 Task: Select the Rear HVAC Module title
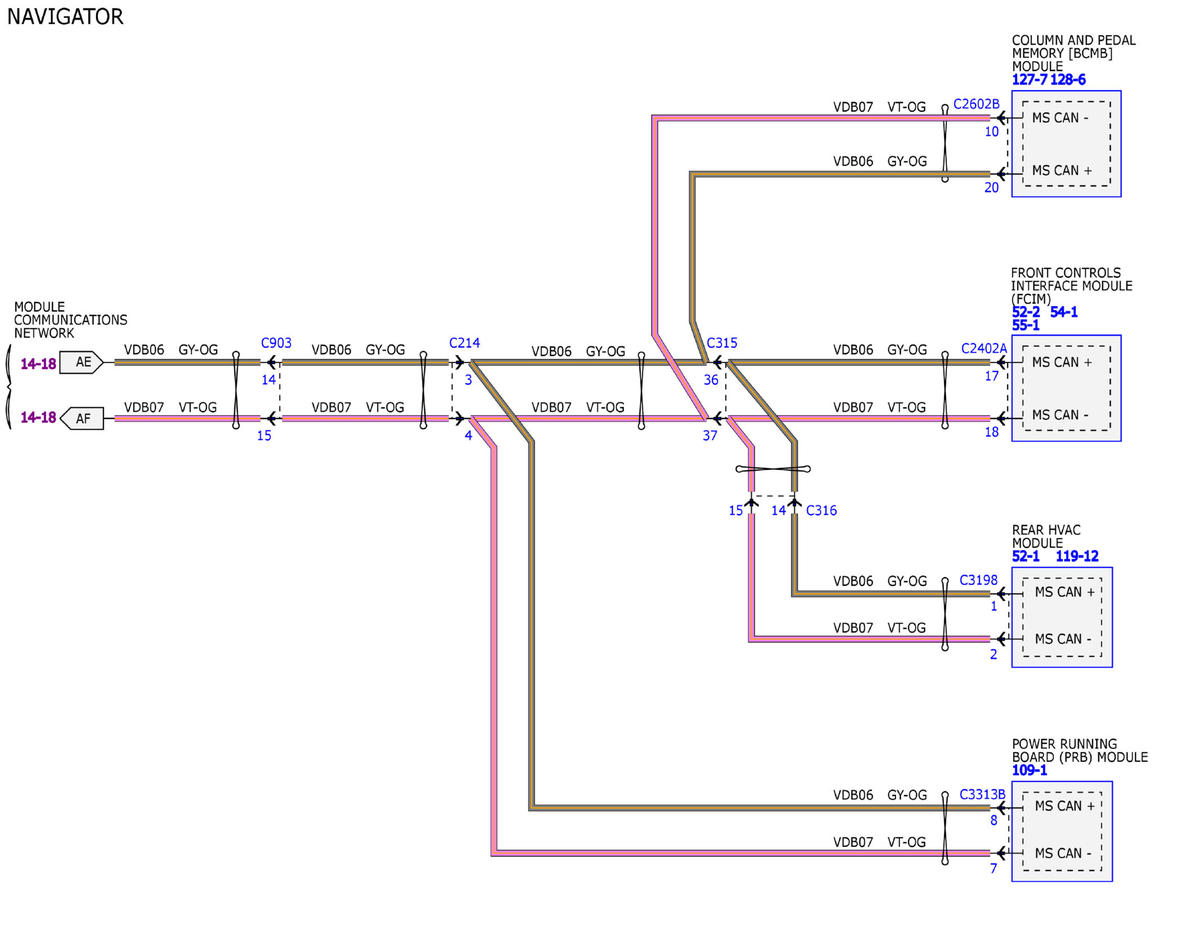pyautogui.click(x=1046, y=537)
